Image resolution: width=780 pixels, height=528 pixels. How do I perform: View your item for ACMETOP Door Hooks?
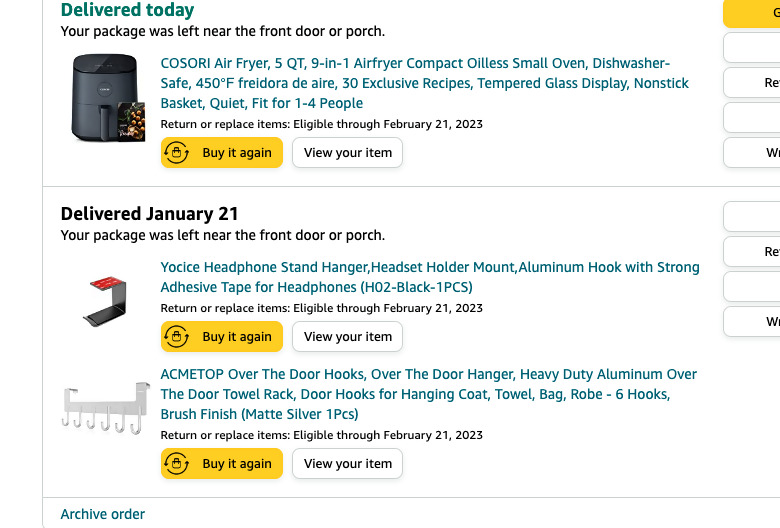[347, 463]
